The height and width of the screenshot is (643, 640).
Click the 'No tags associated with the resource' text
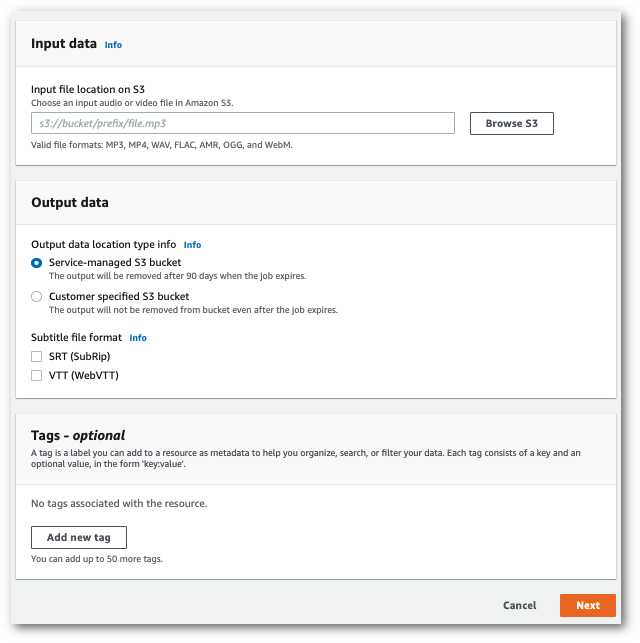click(x=119, y=503)
